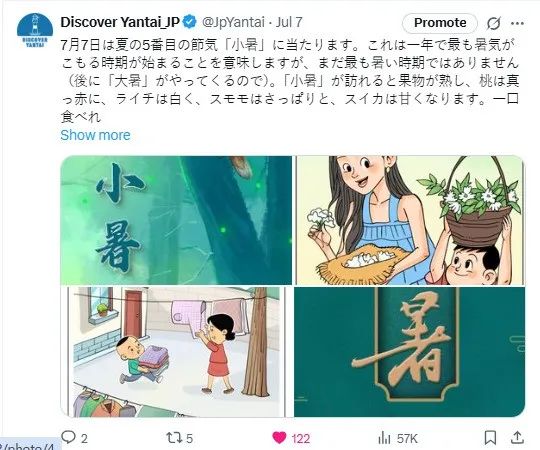Click the verified badge next to Discover Yantai_JP

pos(190,22)
